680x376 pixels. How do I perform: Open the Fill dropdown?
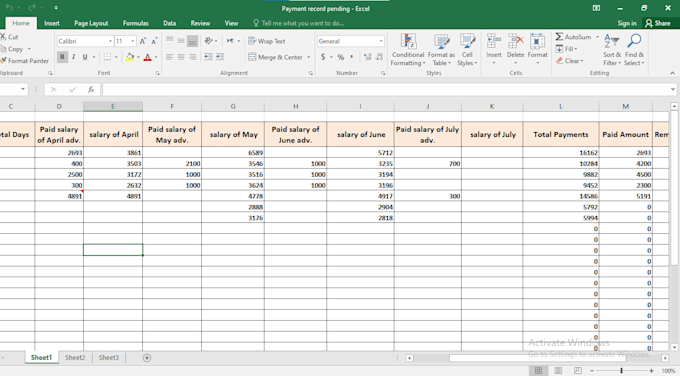[566, 49]
